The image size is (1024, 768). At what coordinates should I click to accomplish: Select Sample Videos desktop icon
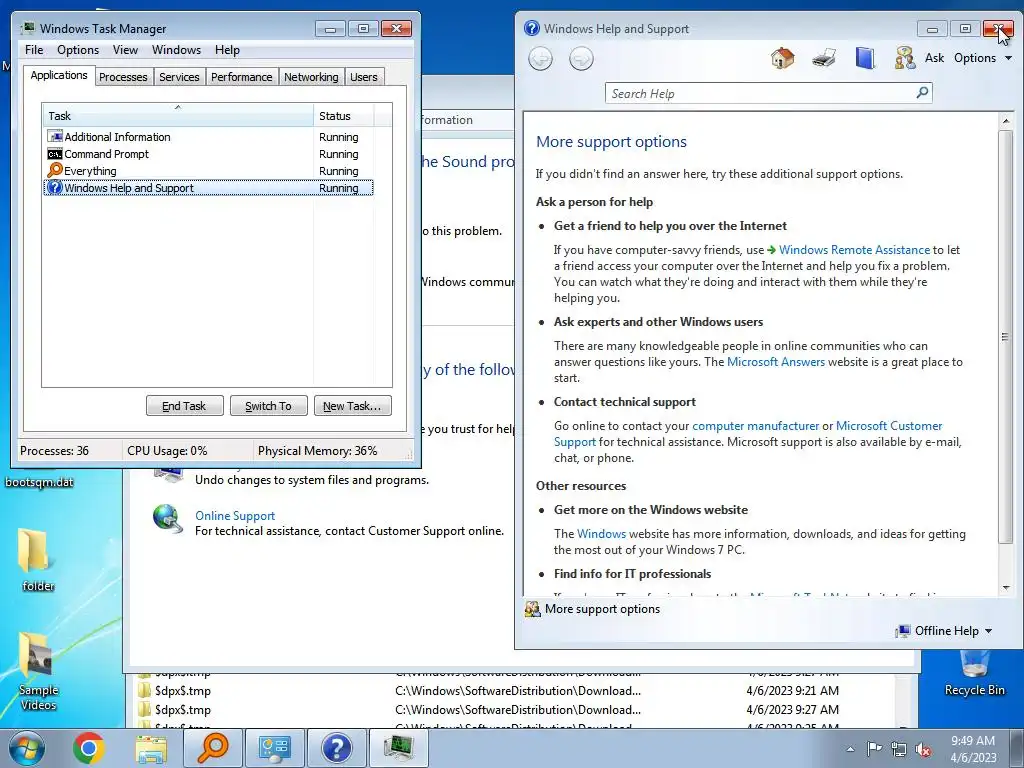(x=38, y=671)
